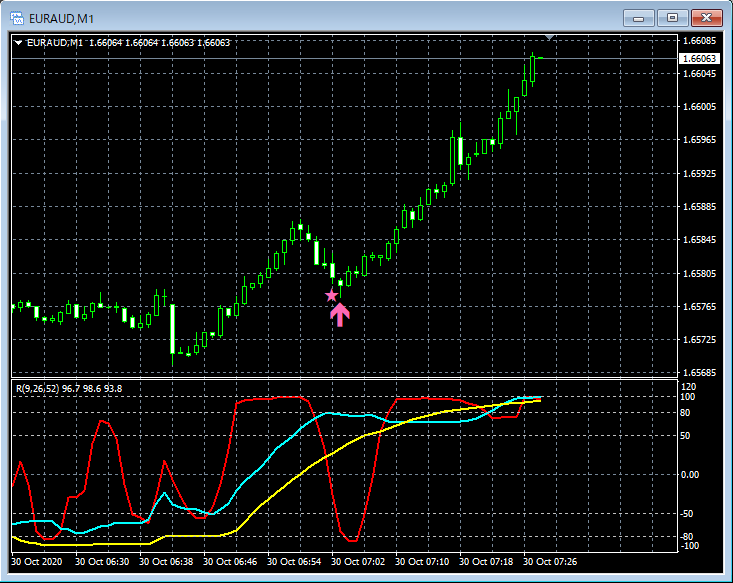Screen dimensions: 733x583
Task: Click the indicator scale value -50
Action: coord(687,513)
